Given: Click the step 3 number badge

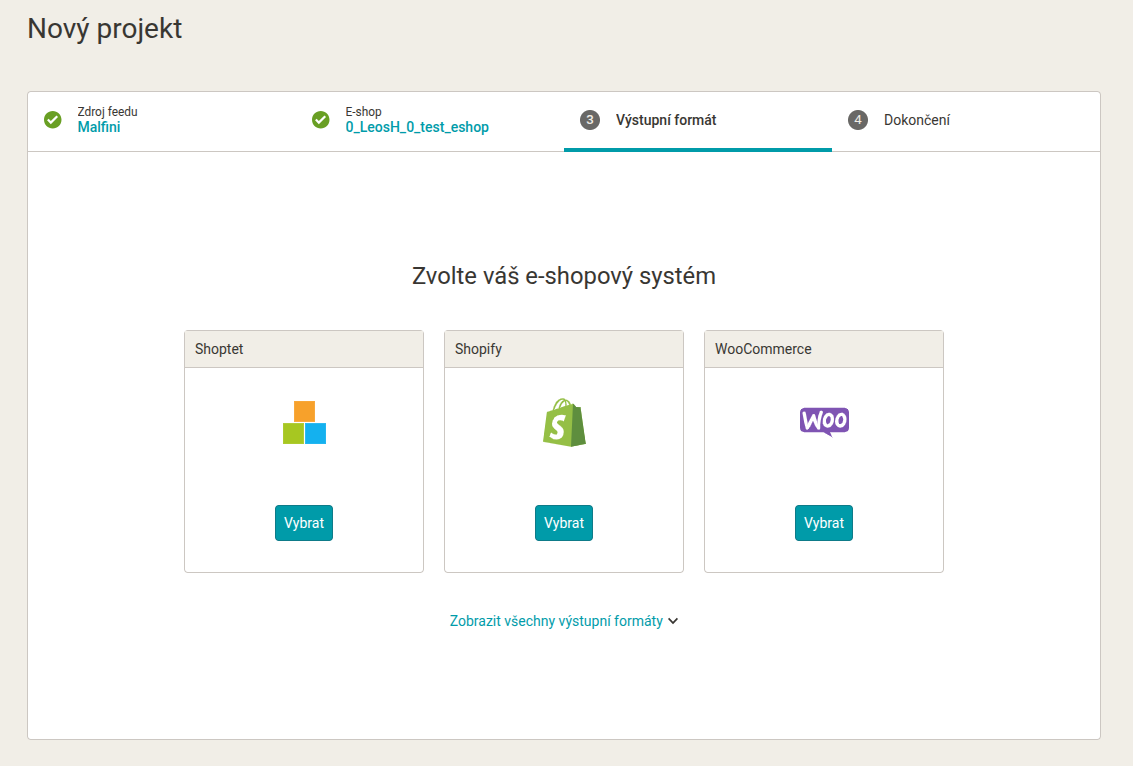Looking at the screenshot, I should click(x=590, y=120).
